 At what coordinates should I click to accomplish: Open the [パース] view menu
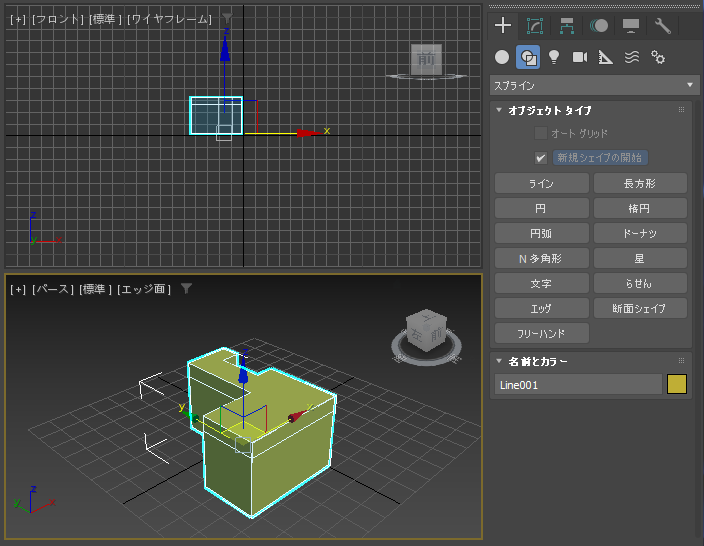point(53,289)
